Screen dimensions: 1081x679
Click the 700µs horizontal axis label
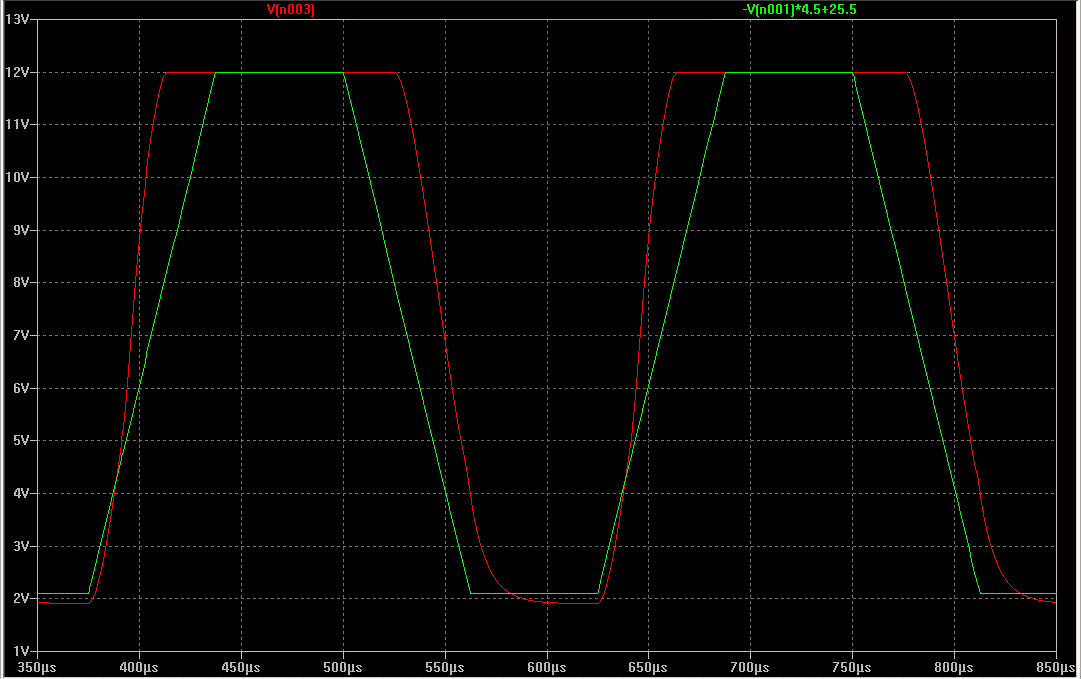click(750, 667)
